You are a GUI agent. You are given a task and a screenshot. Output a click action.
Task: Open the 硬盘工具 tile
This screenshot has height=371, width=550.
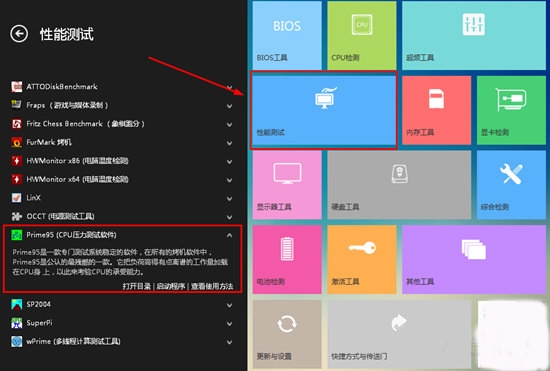(x=399, y=185)
